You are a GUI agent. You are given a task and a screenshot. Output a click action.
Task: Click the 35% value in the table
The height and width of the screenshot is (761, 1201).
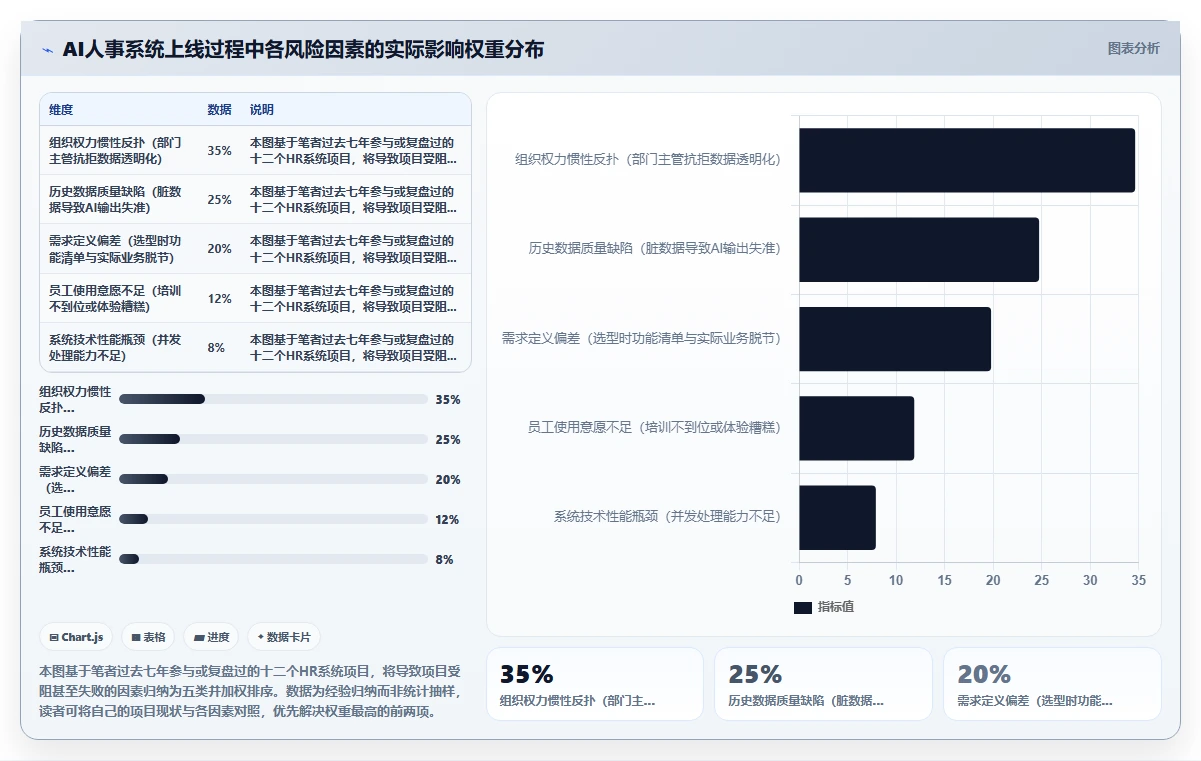(x=219, y=151)
